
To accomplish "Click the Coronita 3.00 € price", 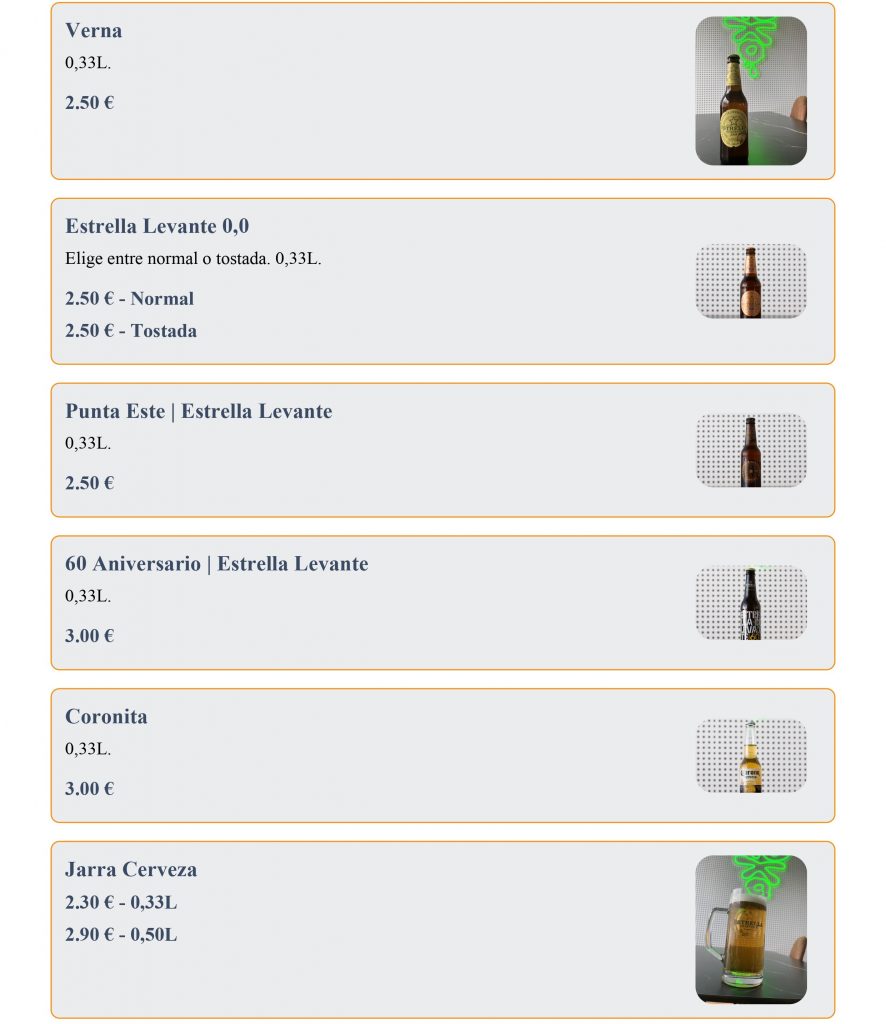I will (89, 789).
